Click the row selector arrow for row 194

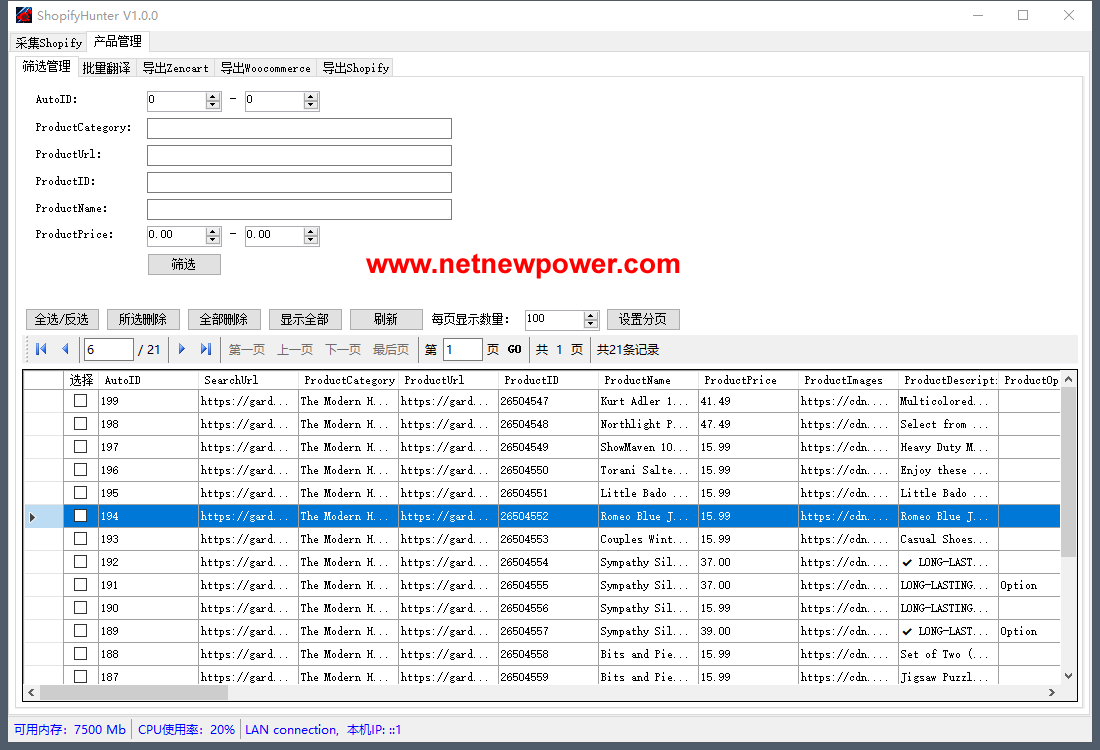pos(33,517)
